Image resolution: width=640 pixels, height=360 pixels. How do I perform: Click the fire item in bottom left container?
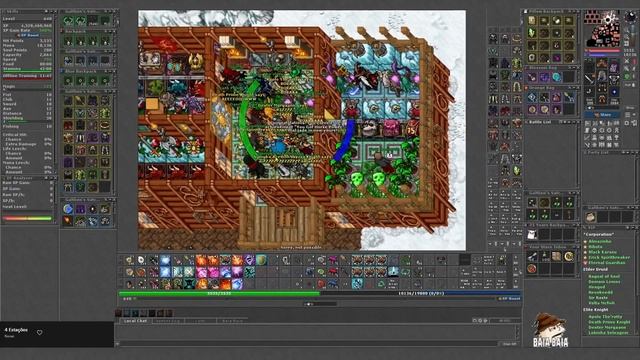tap(68, 221)
